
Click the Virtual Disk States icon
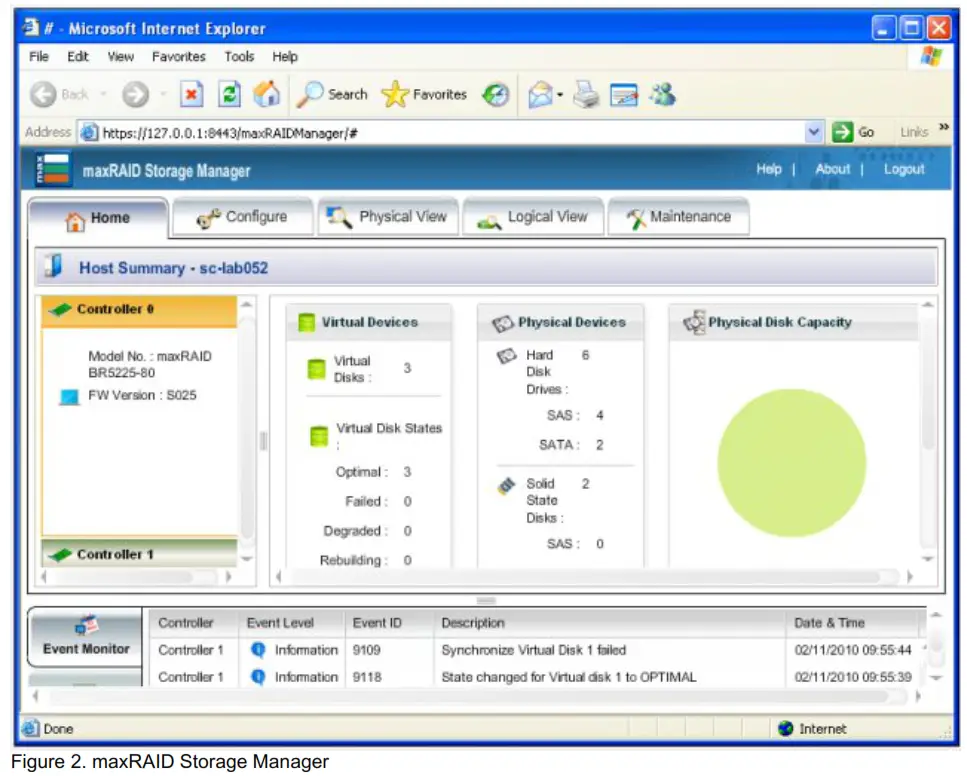(x=319, y=436)
